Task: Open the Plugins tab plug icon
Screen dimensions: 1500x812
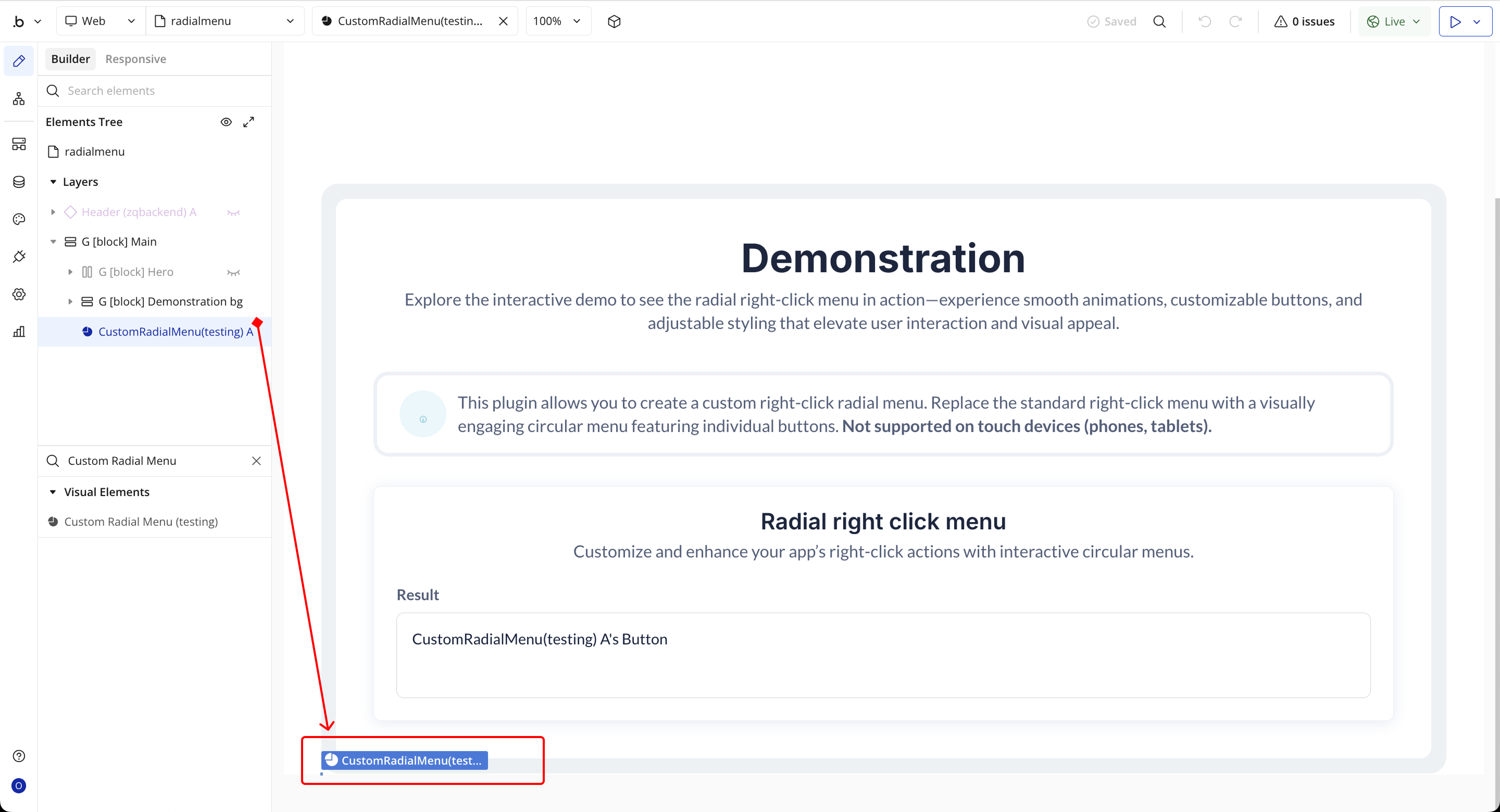Action: pos(19,257)
